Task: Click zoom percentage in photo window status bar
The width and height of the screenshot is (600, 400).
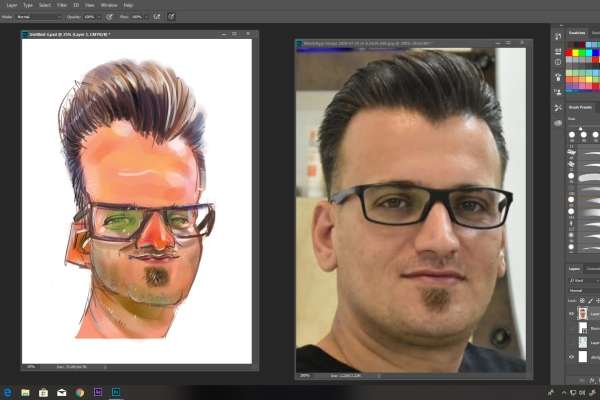Action: (x=305, y=376)
